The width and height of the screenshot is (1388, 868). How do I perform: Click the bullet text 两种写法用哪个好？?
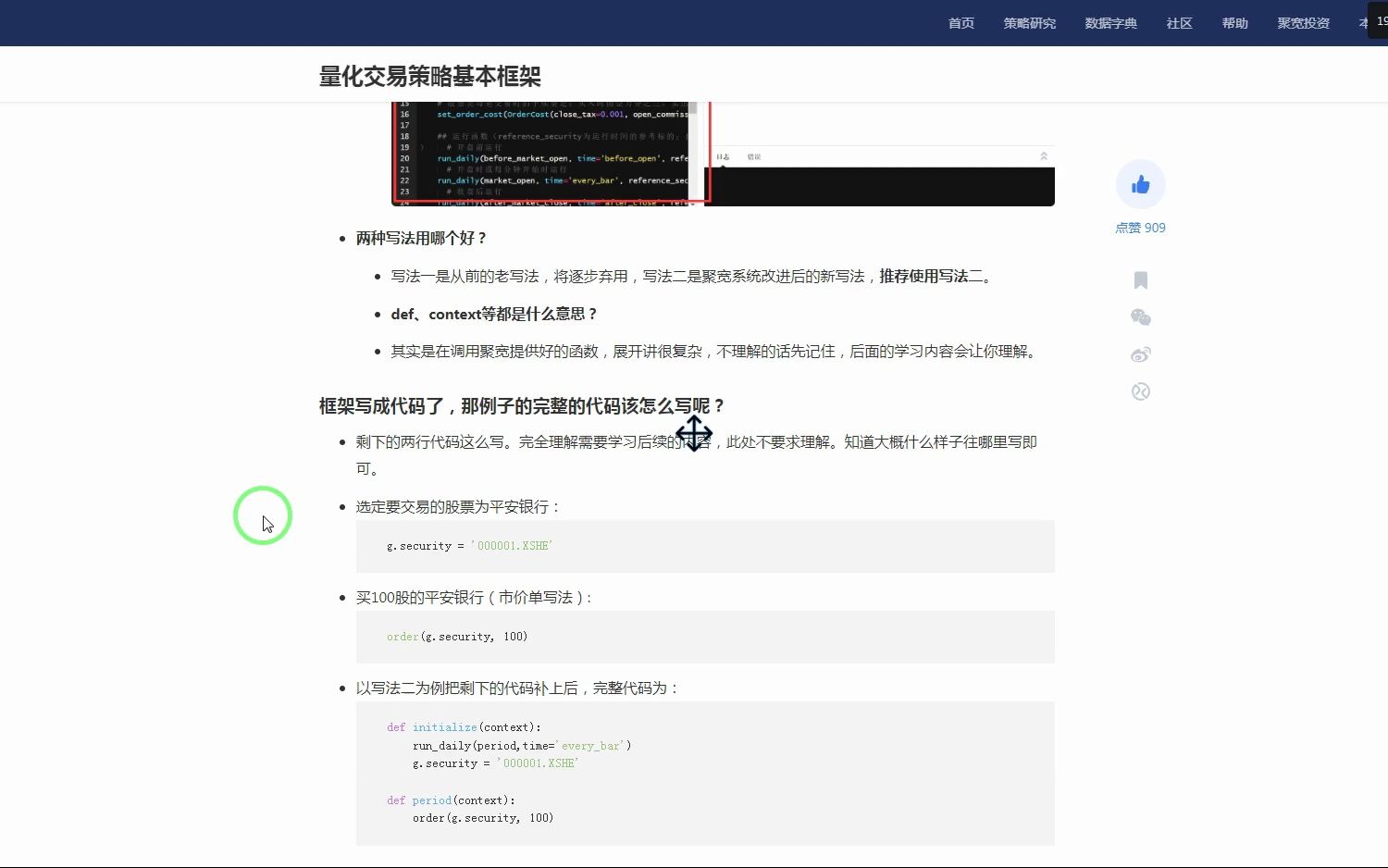click(x=421, y=238)
